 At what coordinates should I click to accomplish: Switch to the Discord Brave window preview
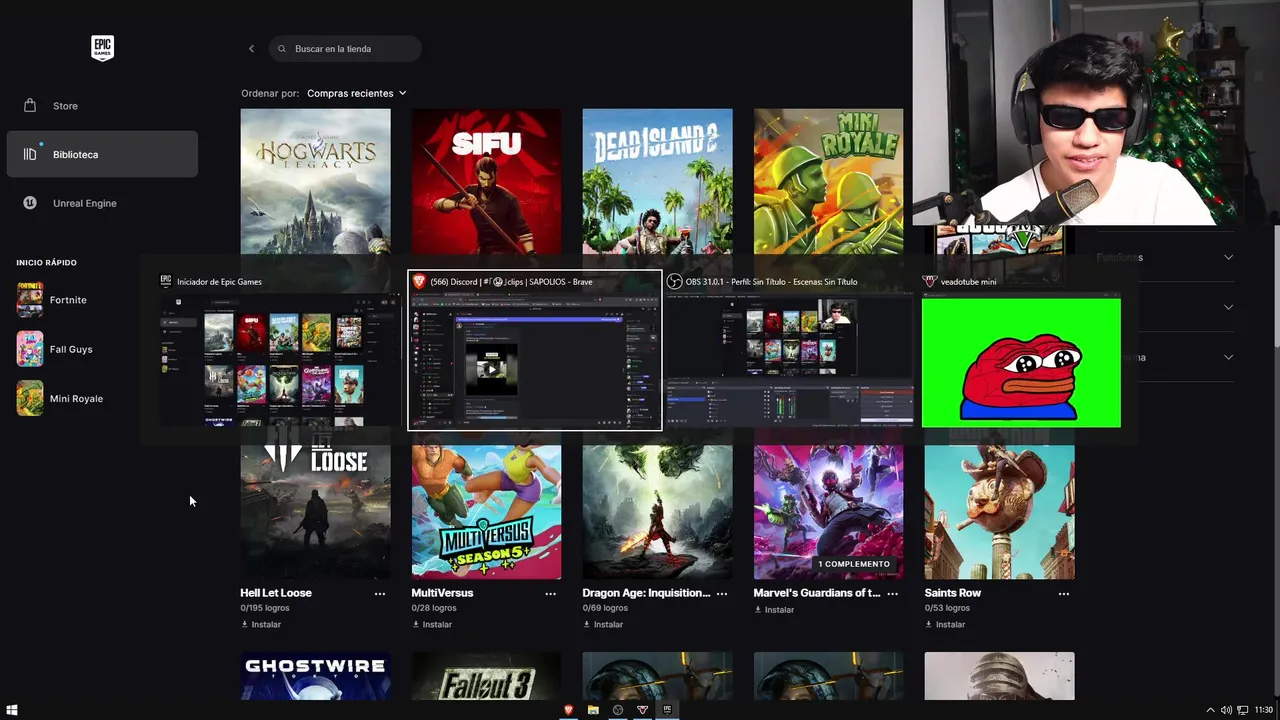tap(535, 350)
